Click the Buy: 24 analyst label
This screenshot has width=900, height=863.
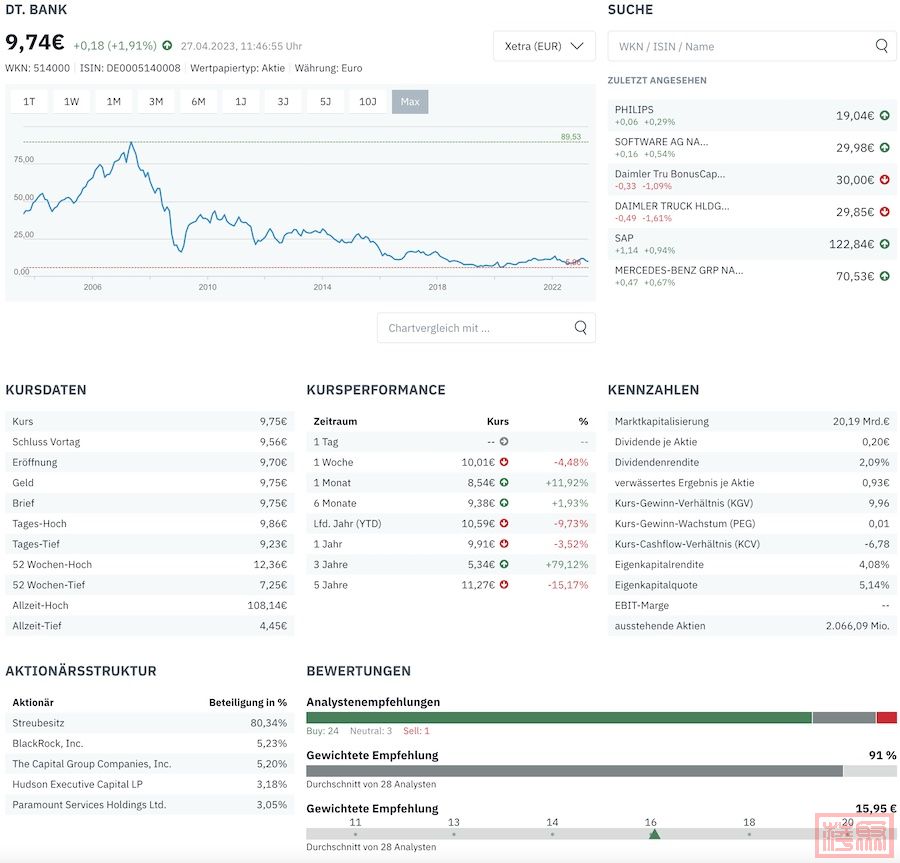(x=323, y=731)
